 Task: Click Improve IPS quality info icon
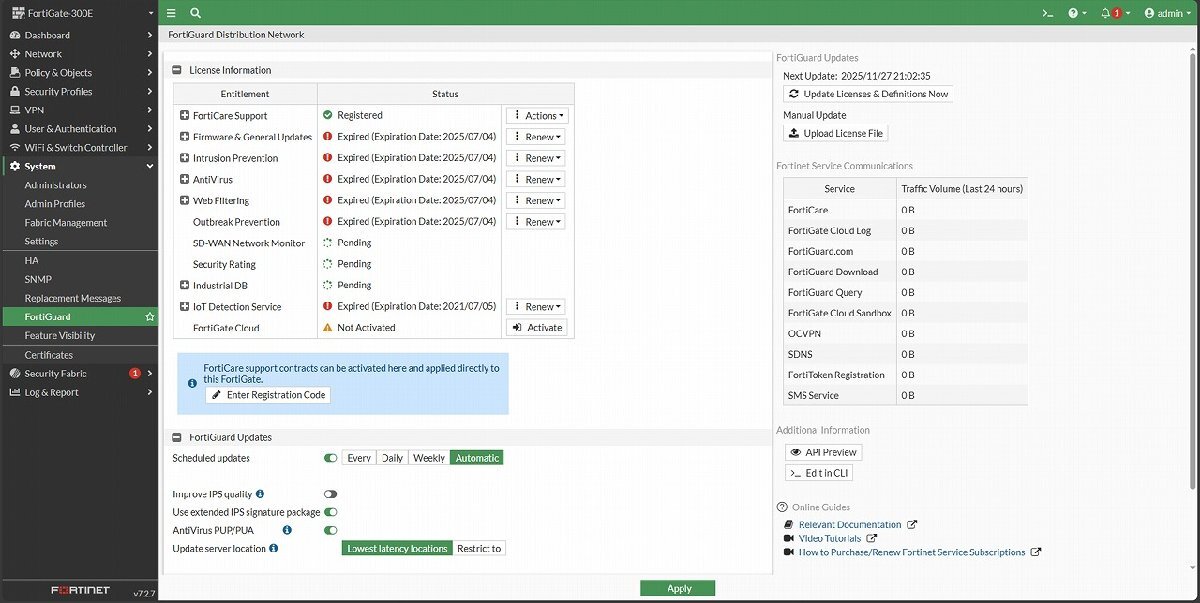(x=260, y=494)
